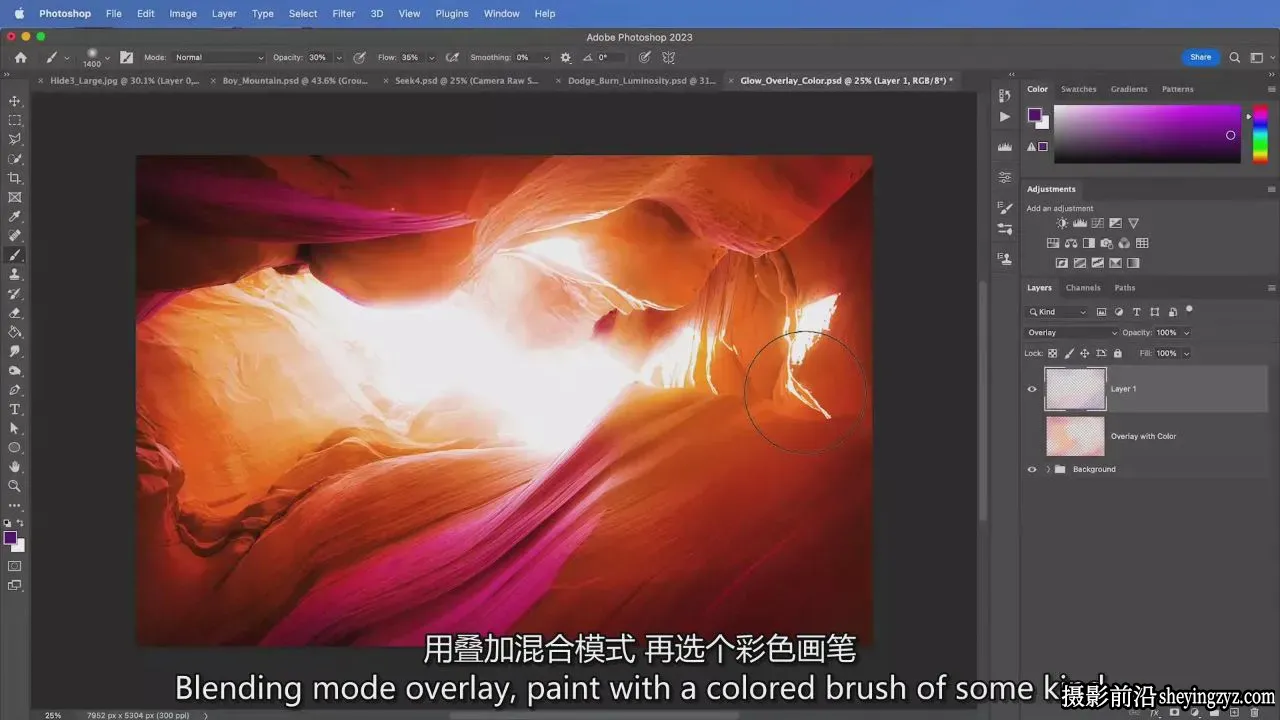Activate the Zoom tool

(x=15, y=485)
